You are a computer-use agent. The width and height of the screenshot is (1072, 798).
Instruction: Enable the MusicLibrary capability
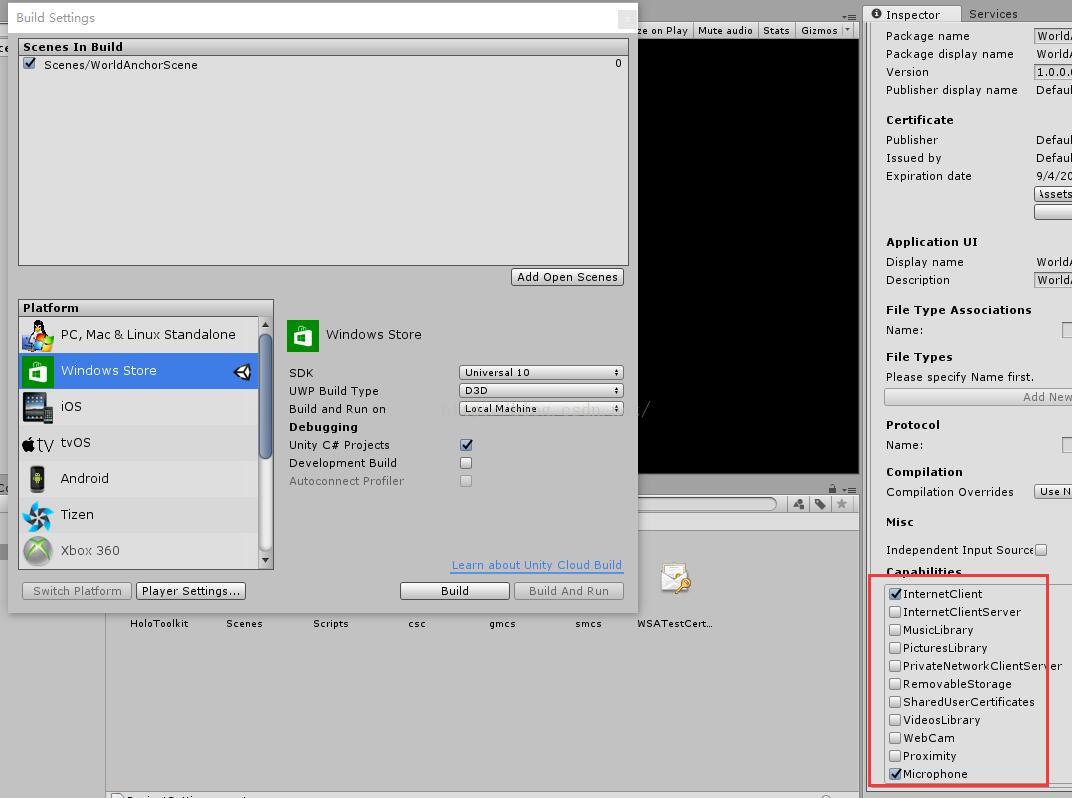coord(895,630)
